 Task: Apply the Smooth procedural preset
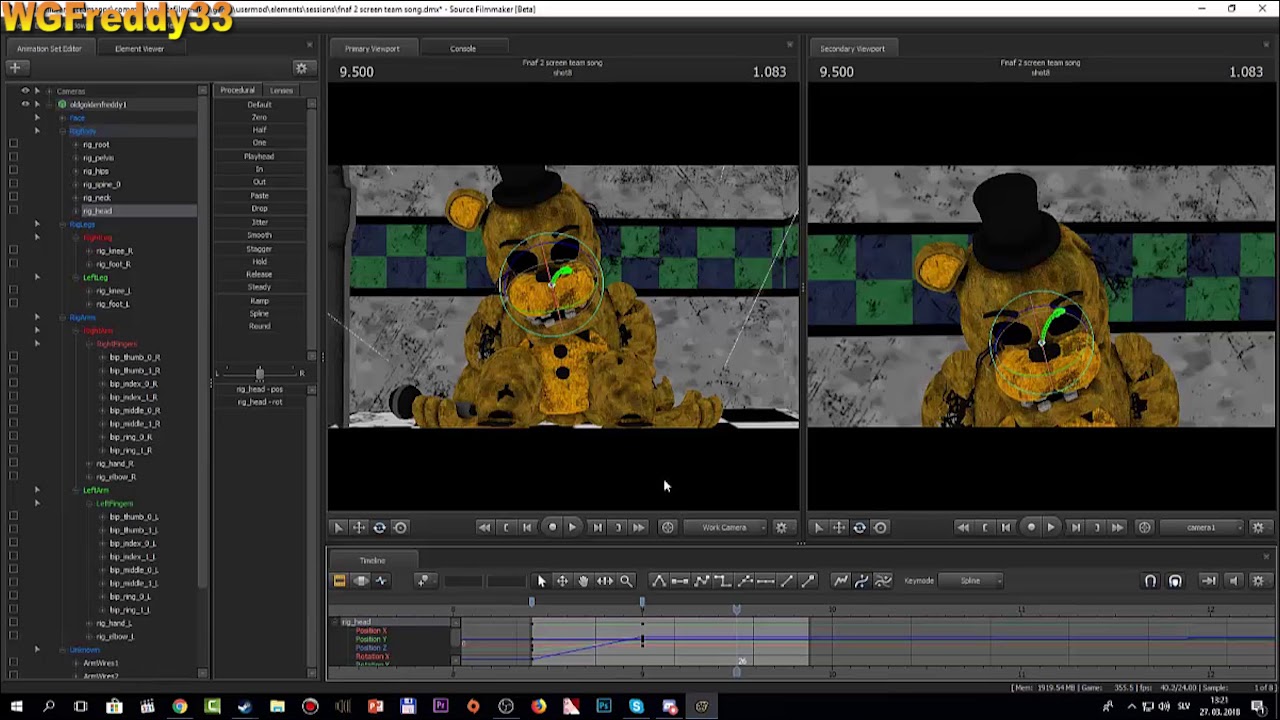[x=259, y=235]
